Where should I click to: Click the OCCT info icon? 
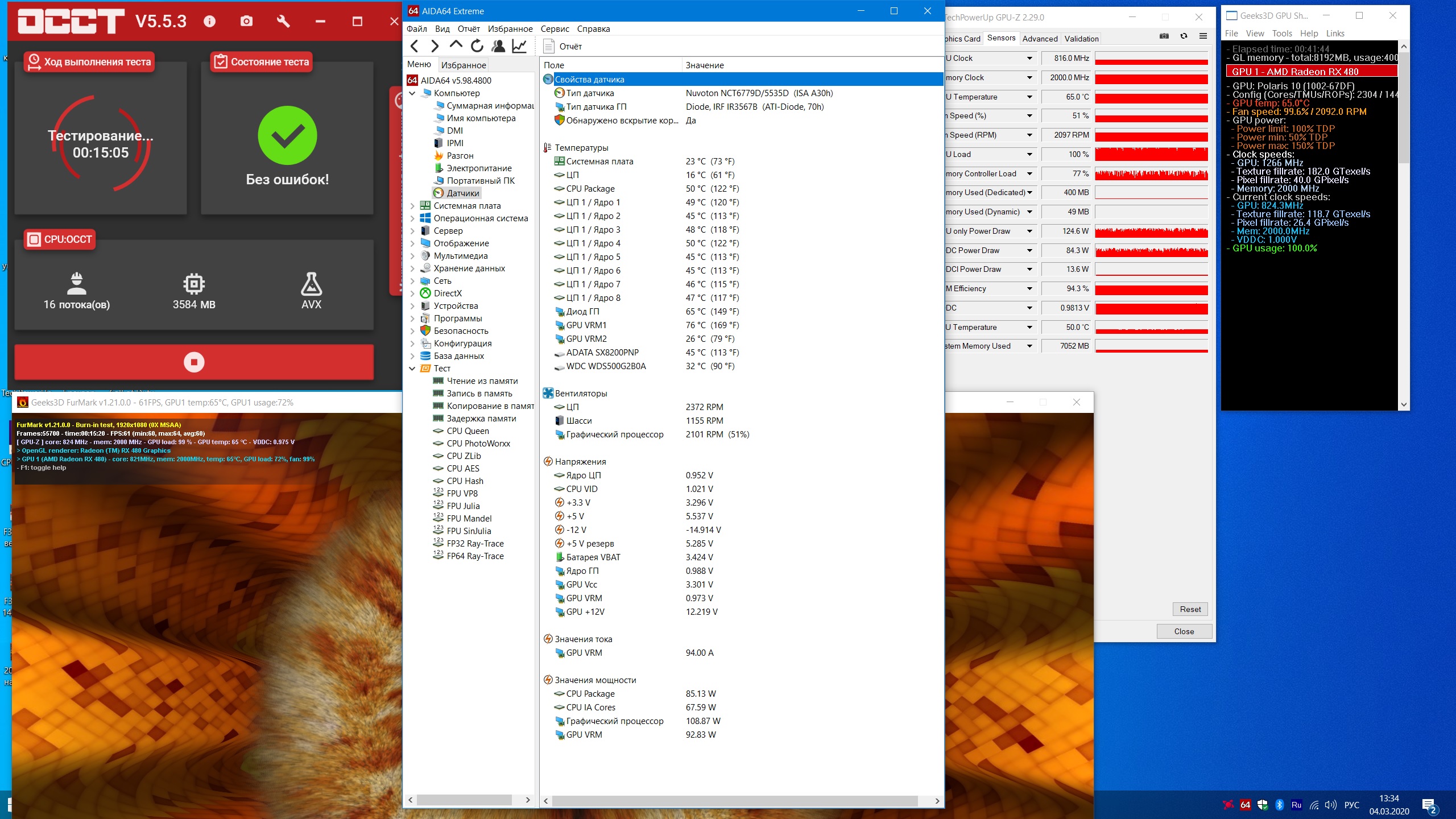(x=209, y=22)
